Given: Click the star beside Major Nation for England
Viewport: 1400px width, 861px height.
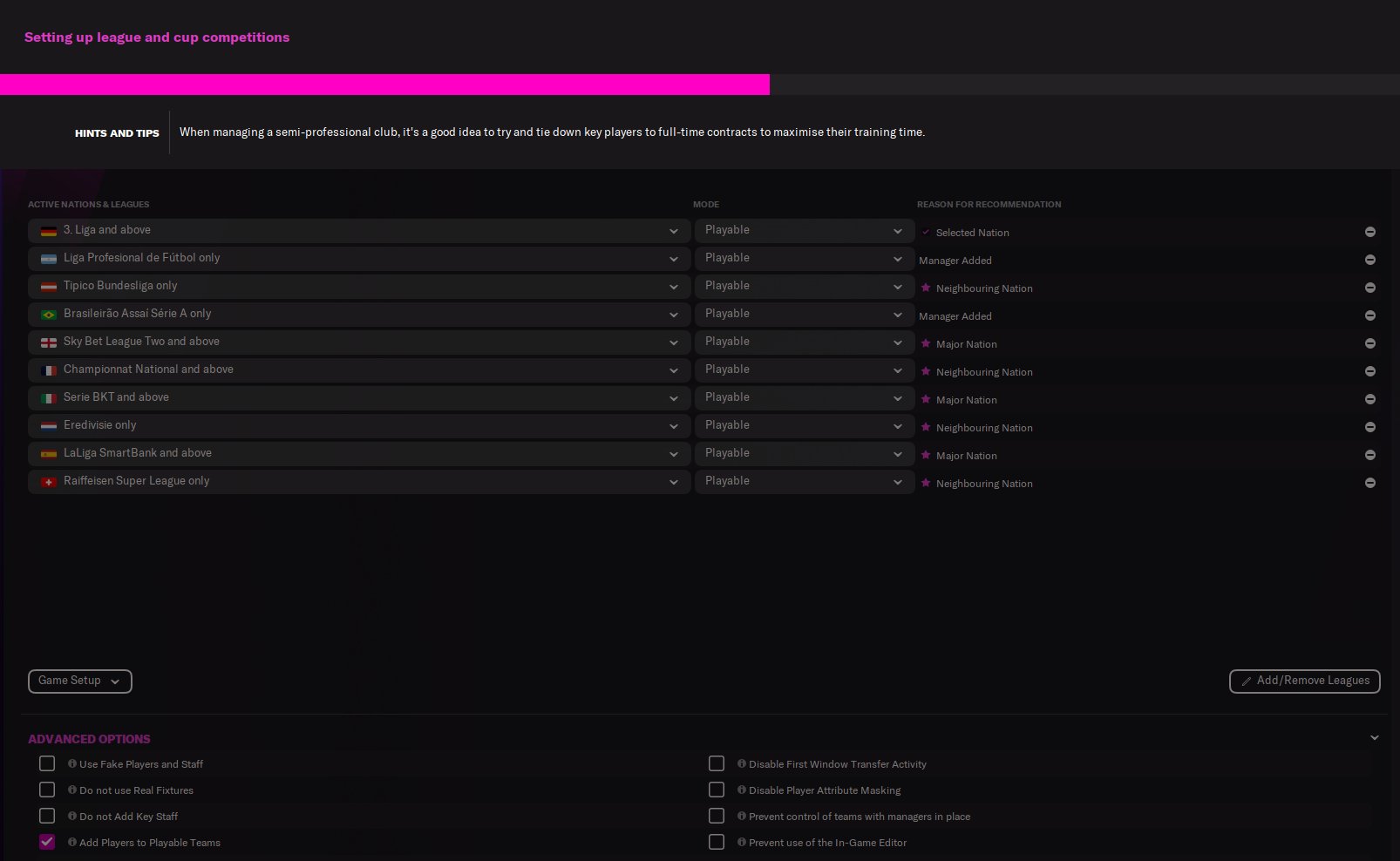Looking at the screenshot, I should click(x=926, y=343).
